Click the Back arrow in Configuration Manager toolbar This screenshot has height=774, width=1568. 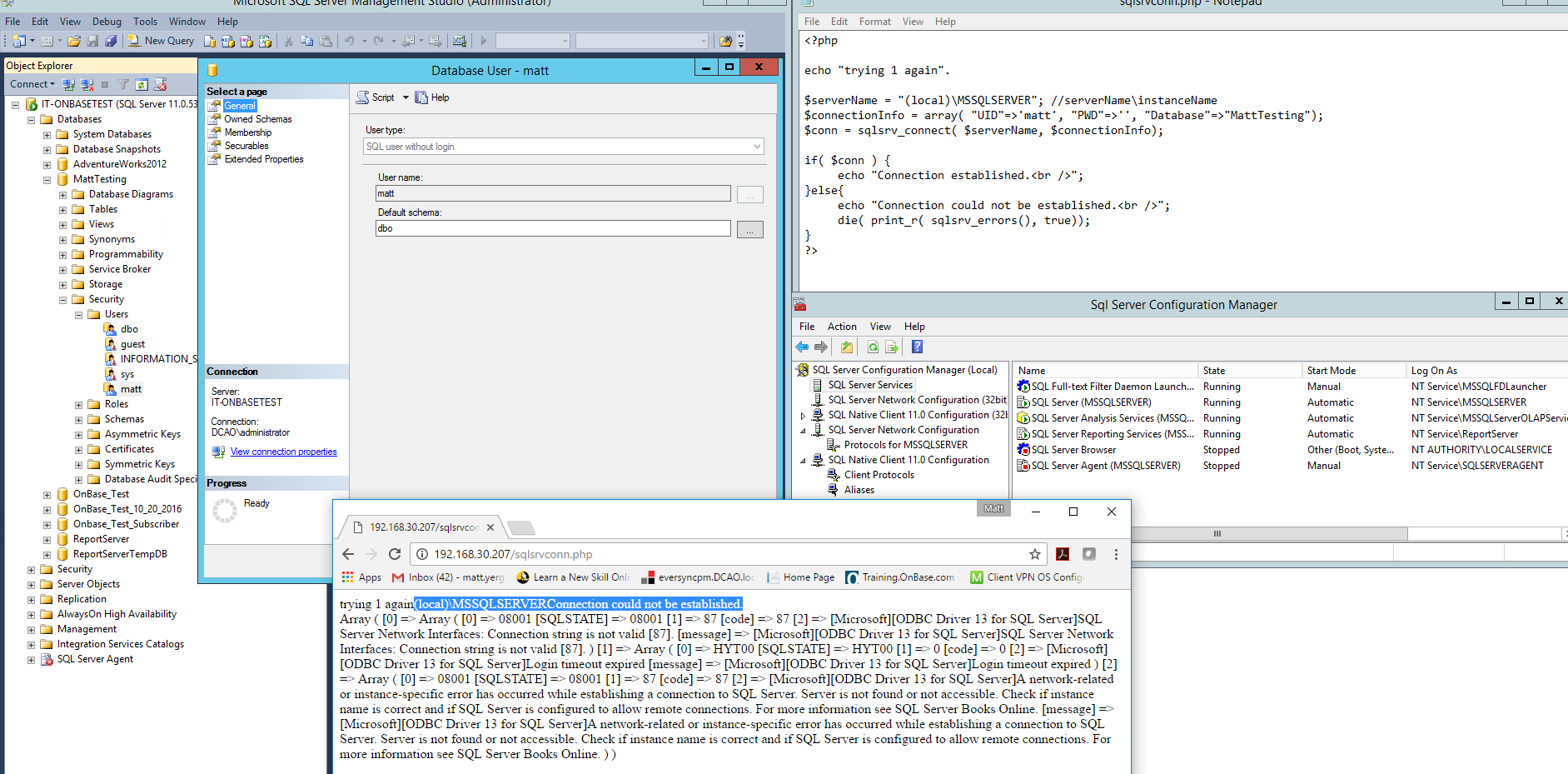click(x=802, y=347)
